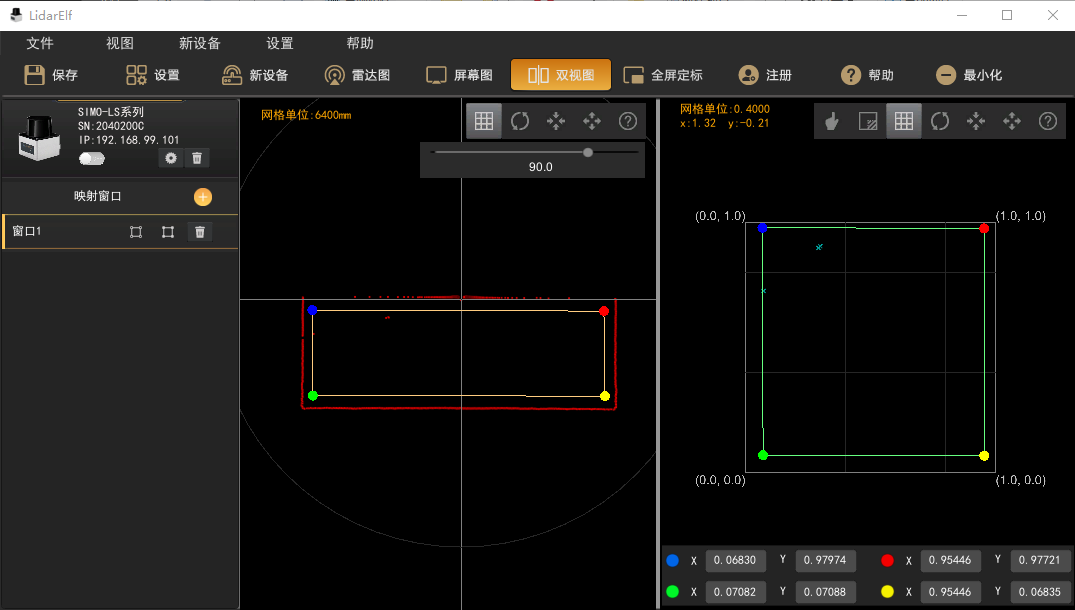
Task: Open the 视图 menu
Action: coord(120,43)
